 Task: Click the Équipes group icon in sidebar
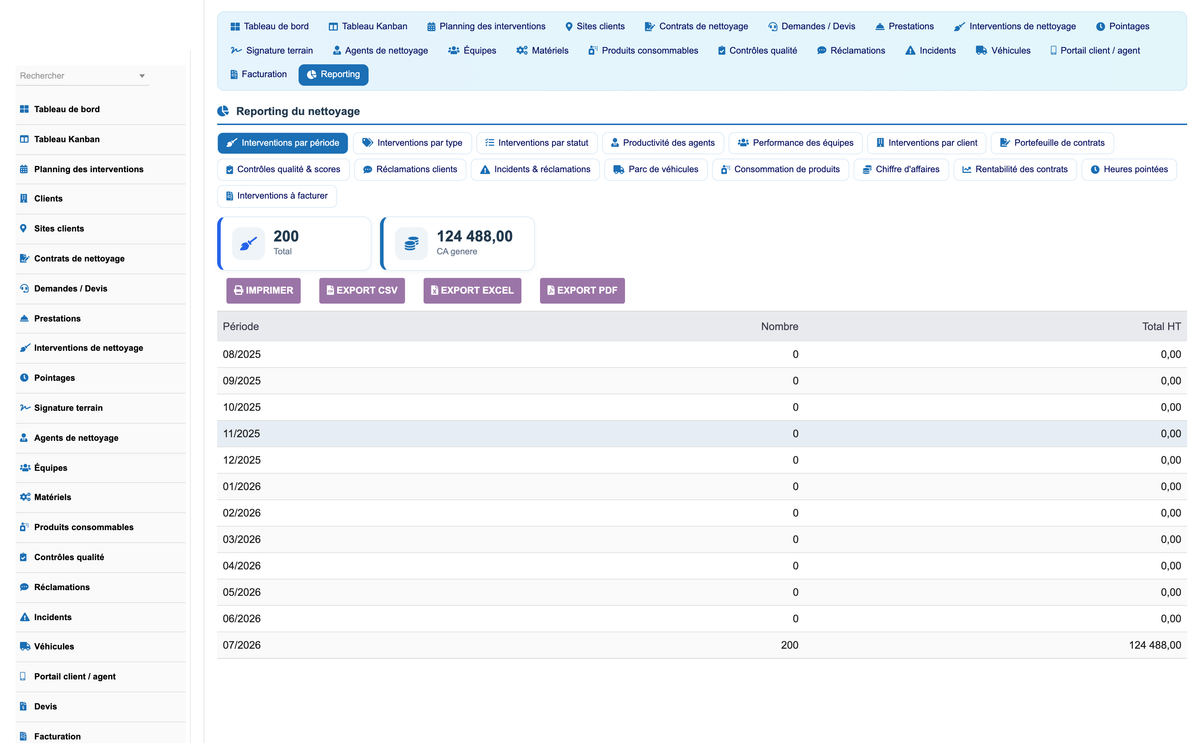[x=24, y=468]
